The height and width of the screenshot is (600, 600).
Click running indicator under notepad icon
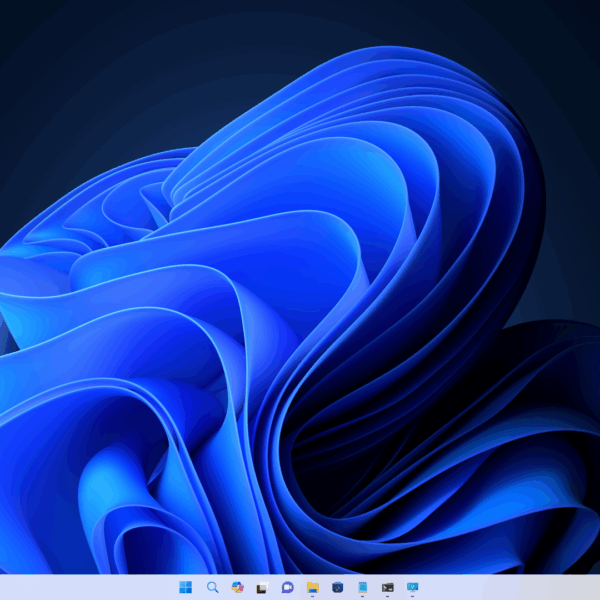363,596
